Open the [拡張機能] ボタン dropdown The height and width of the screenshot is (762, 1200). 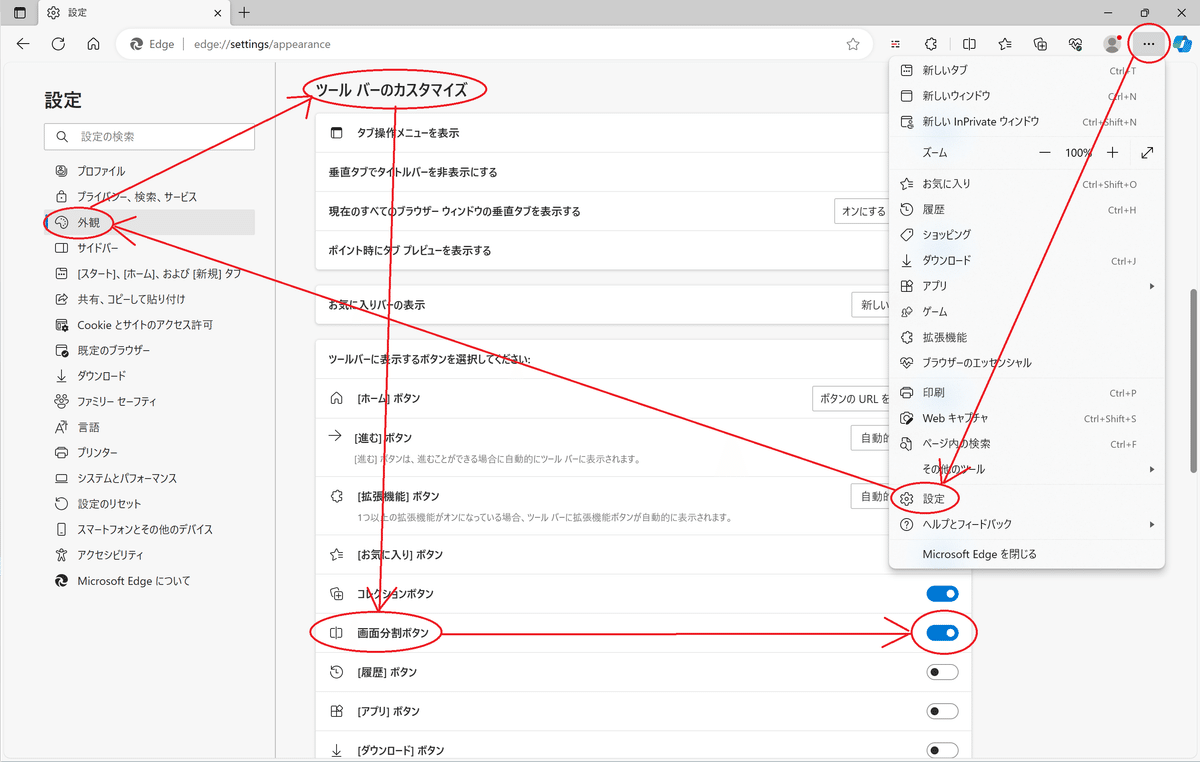point(869,496)
